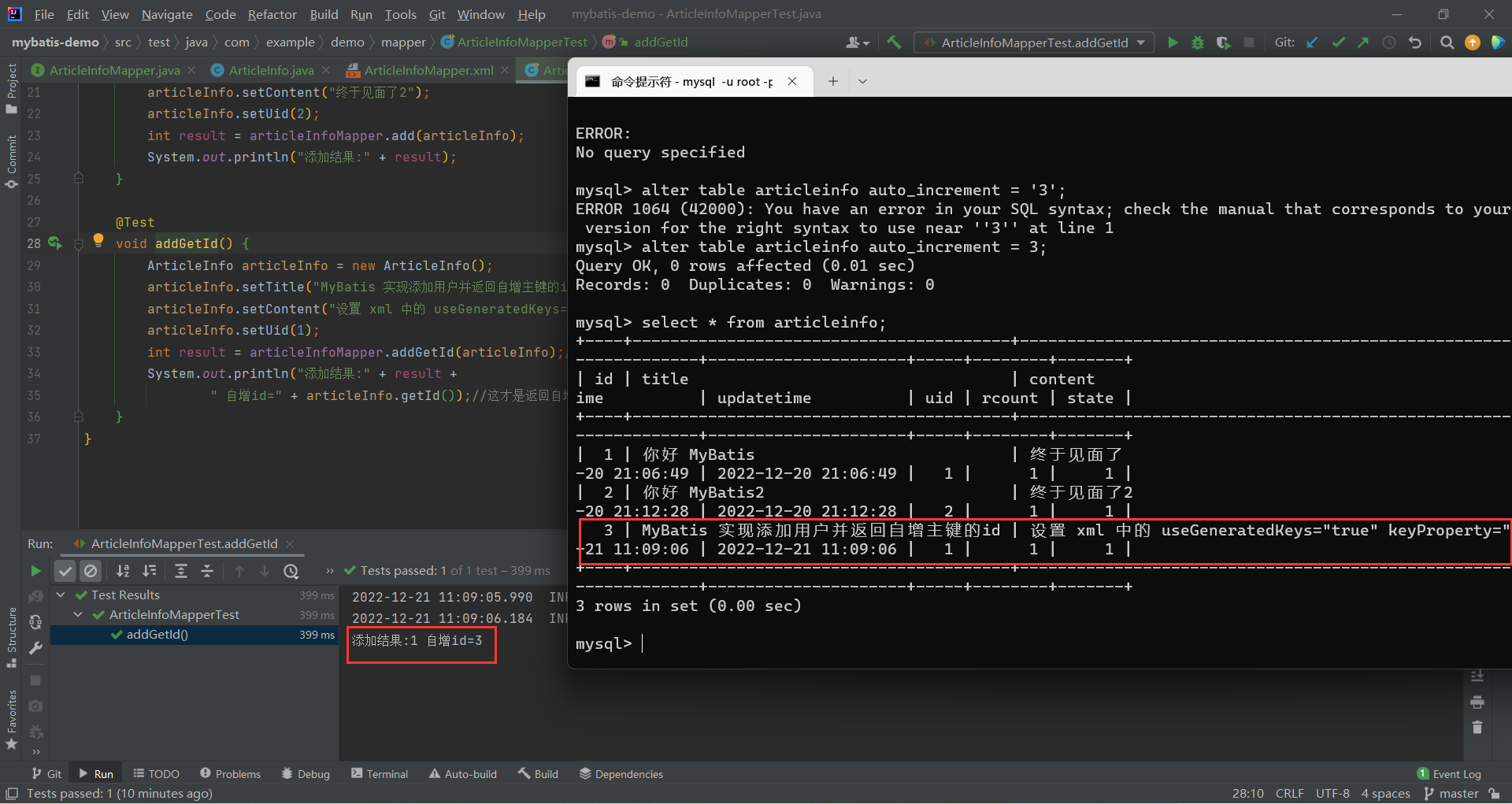The image size is (1512, 804).
Task: Open command prompt tab dropdown chevron
Action: (862, 81)
